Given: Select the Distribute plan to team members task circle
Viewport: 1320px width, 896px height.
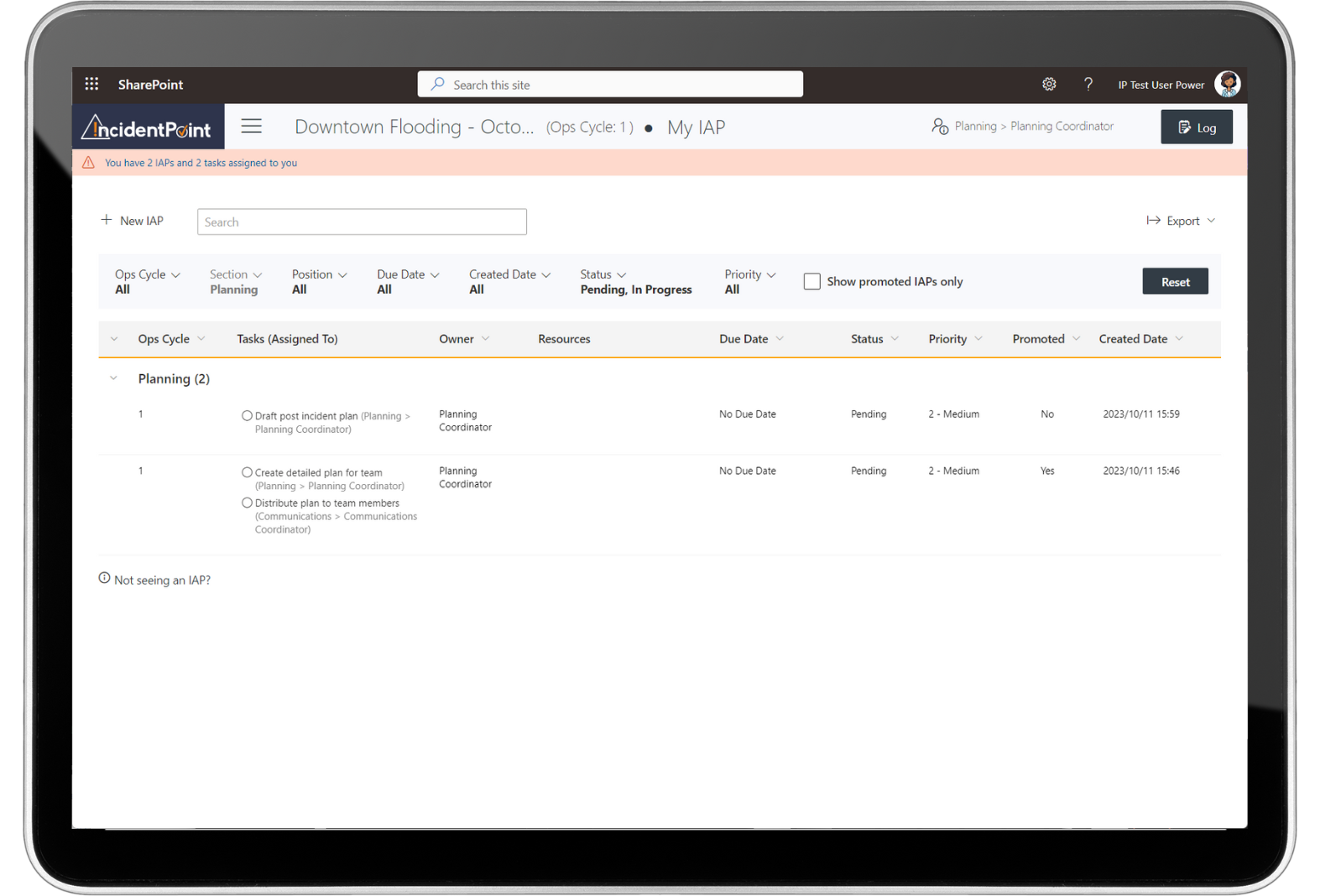Looking at the screenshot, I should click(x=247, y=503).
